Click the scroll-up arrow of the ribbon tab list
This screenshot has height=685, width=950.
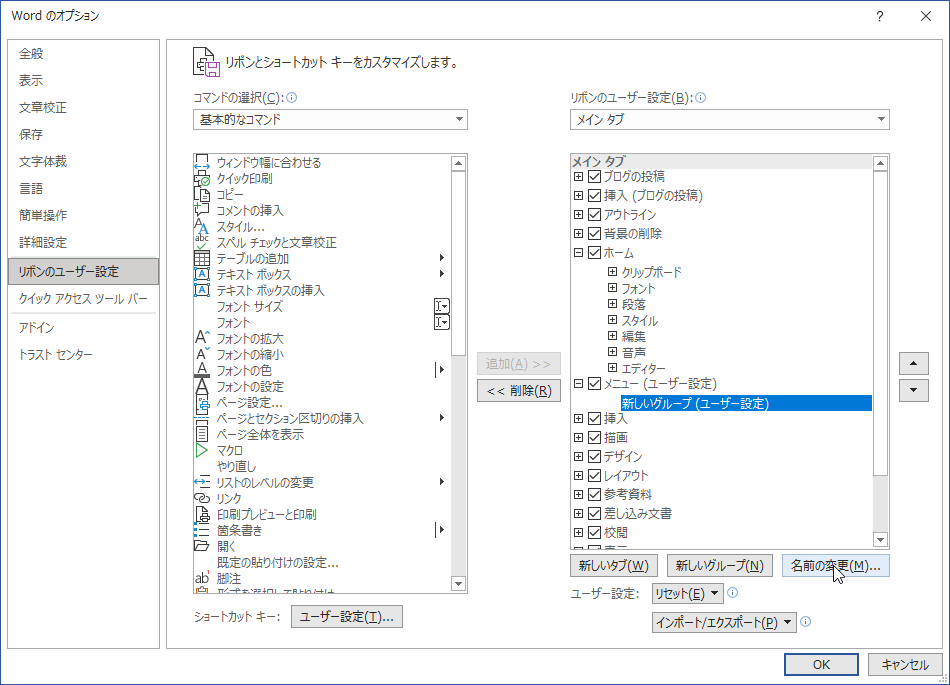pyautogui.click(x=880, y=163)
